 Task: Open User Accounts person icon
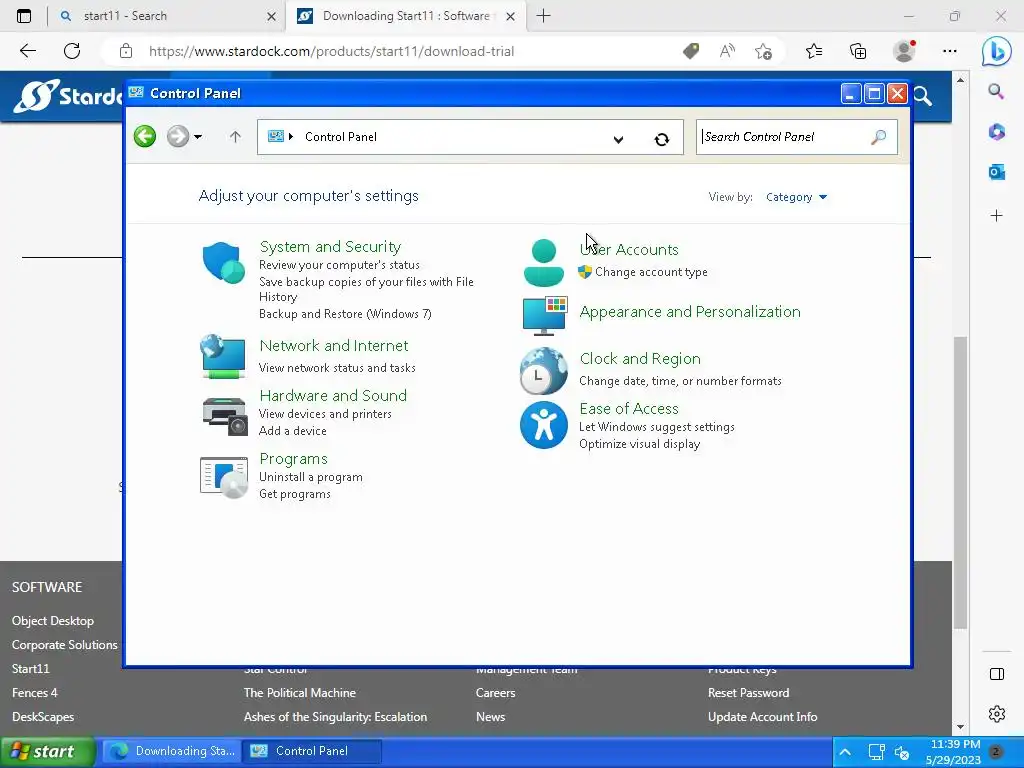pos(543,263)
